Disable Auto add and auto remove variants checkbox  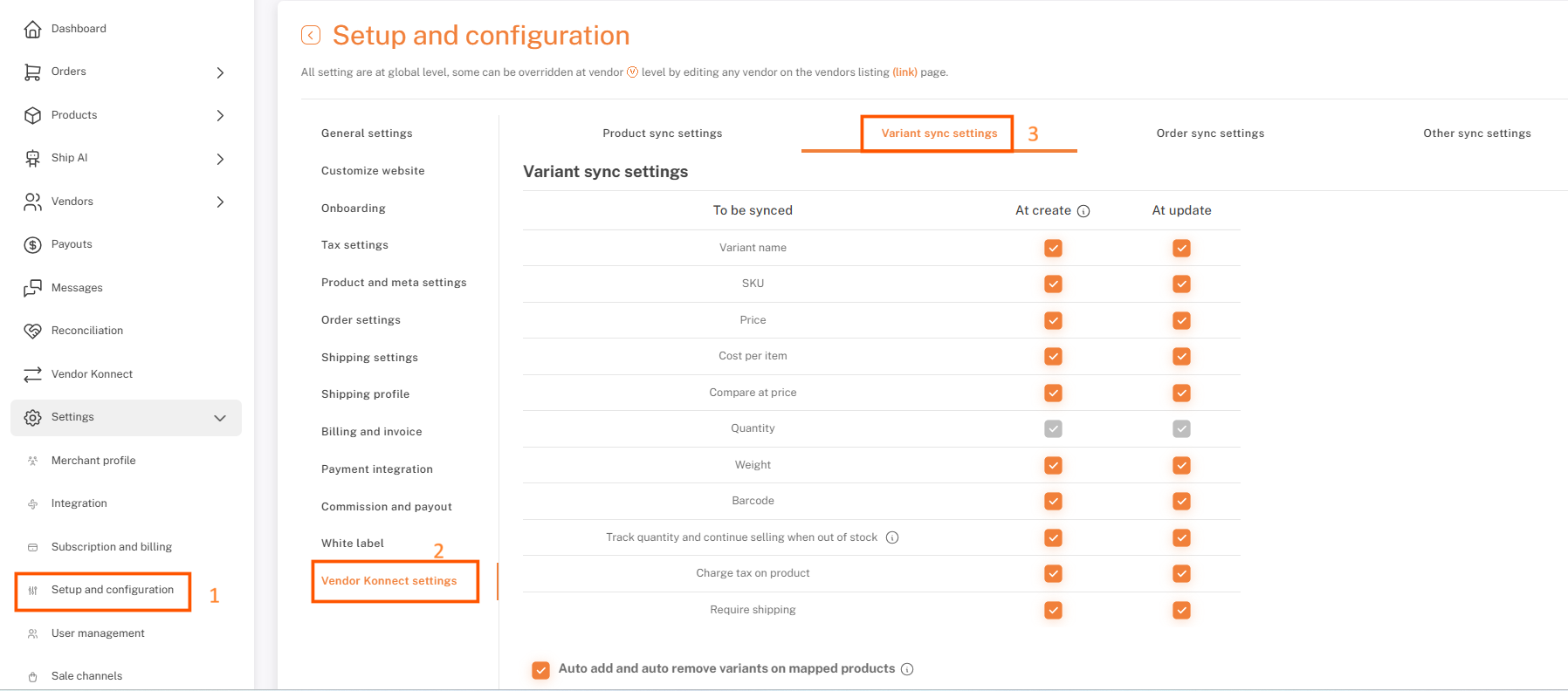coord(541,669)
